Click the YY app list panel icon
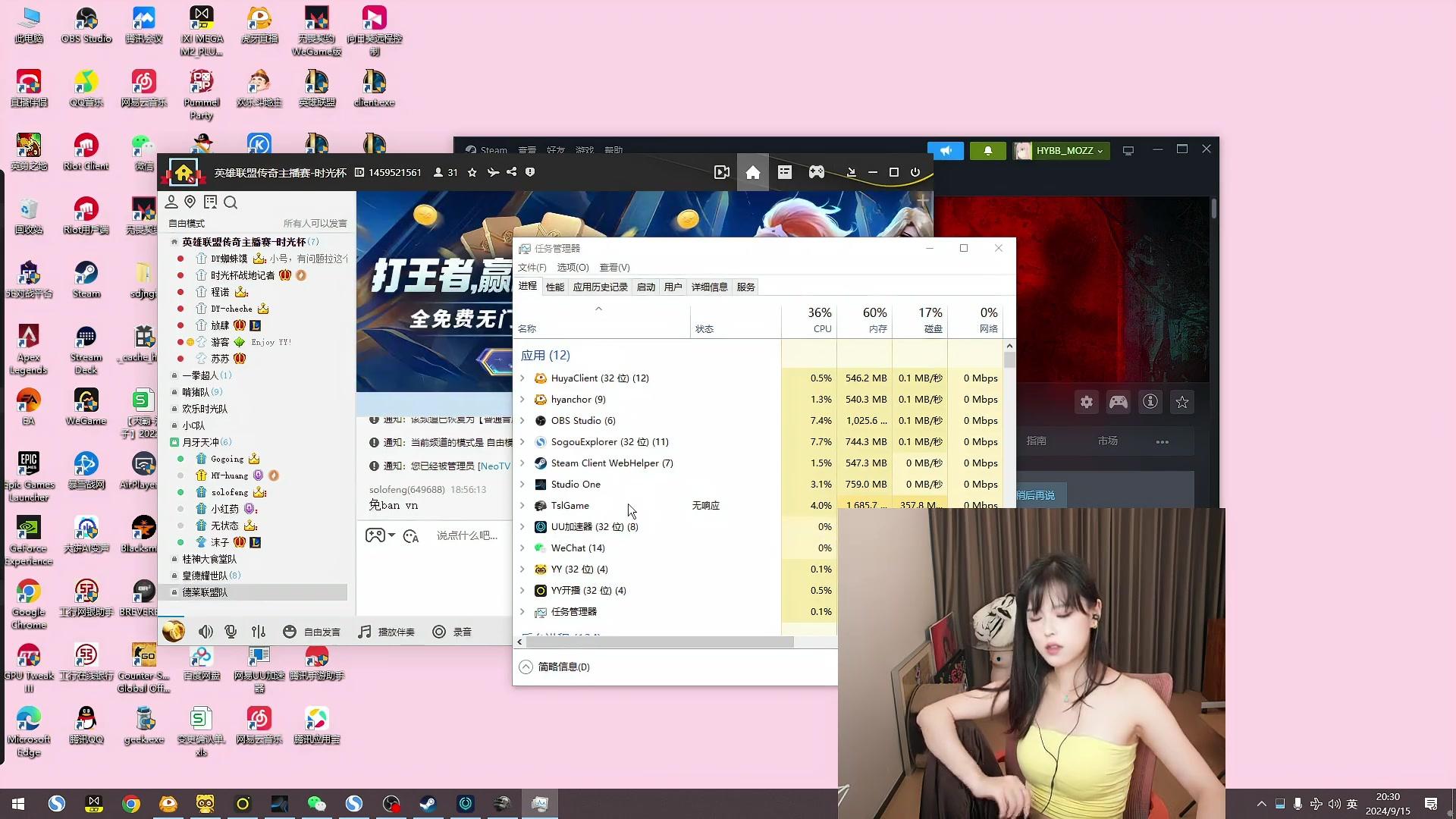 click(x=785, y=173)
